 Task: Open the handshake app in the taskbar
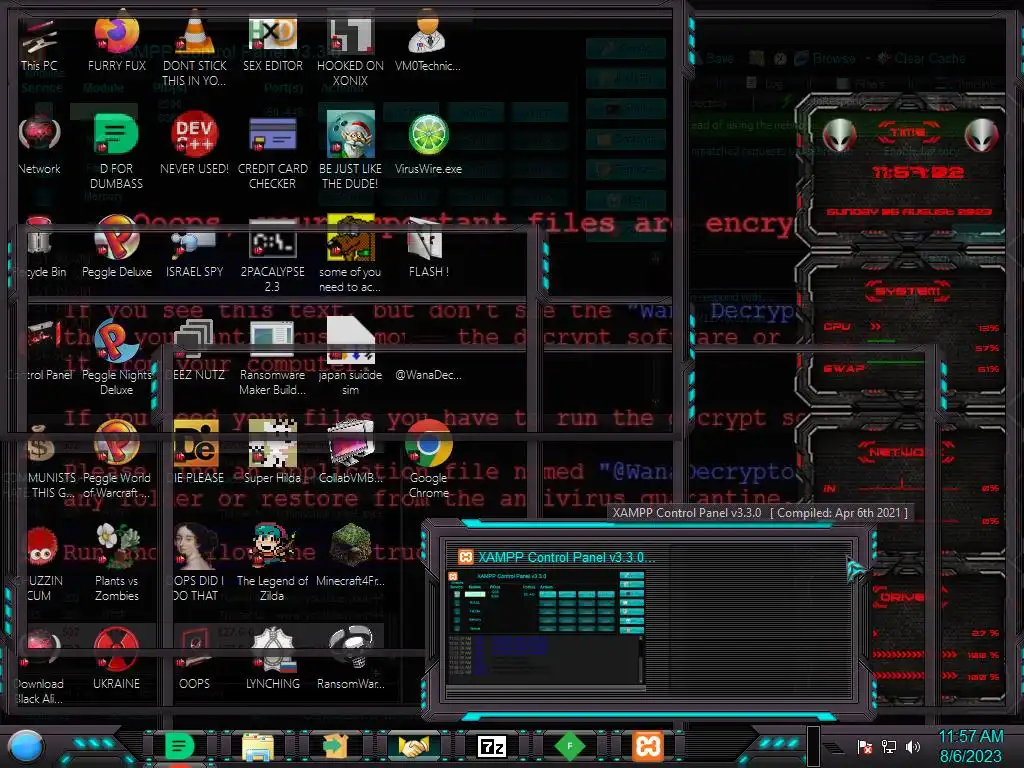pyautogui.click(x=414, y=746)
